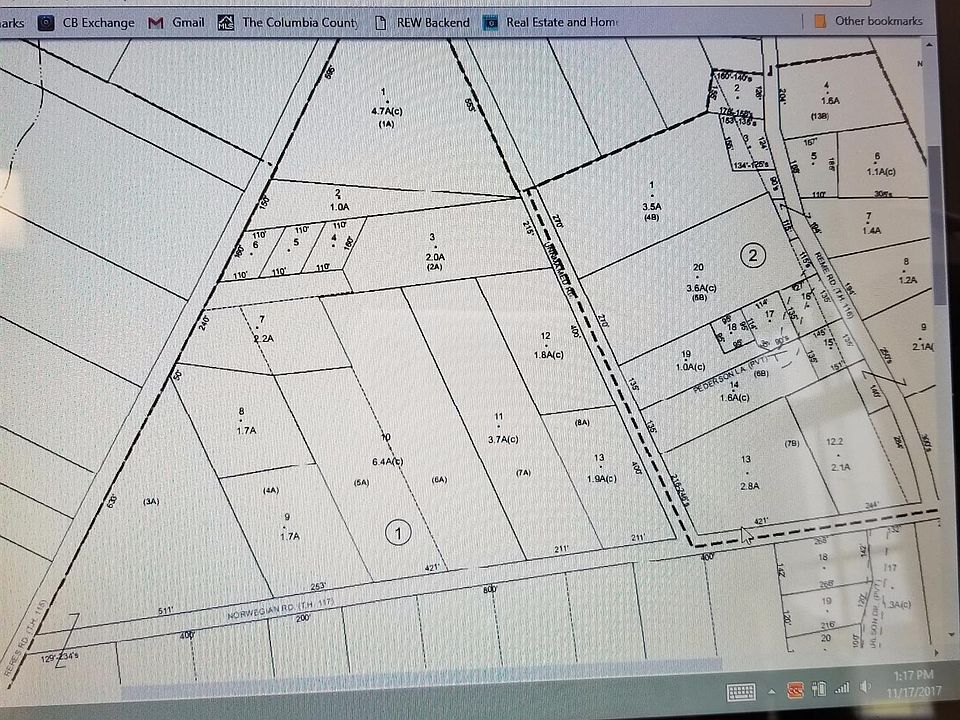The height and width of the screenshot is (720, 960).
Task: Click lot 14 labeled 1.6A(c)
Action: pos(734,392)
